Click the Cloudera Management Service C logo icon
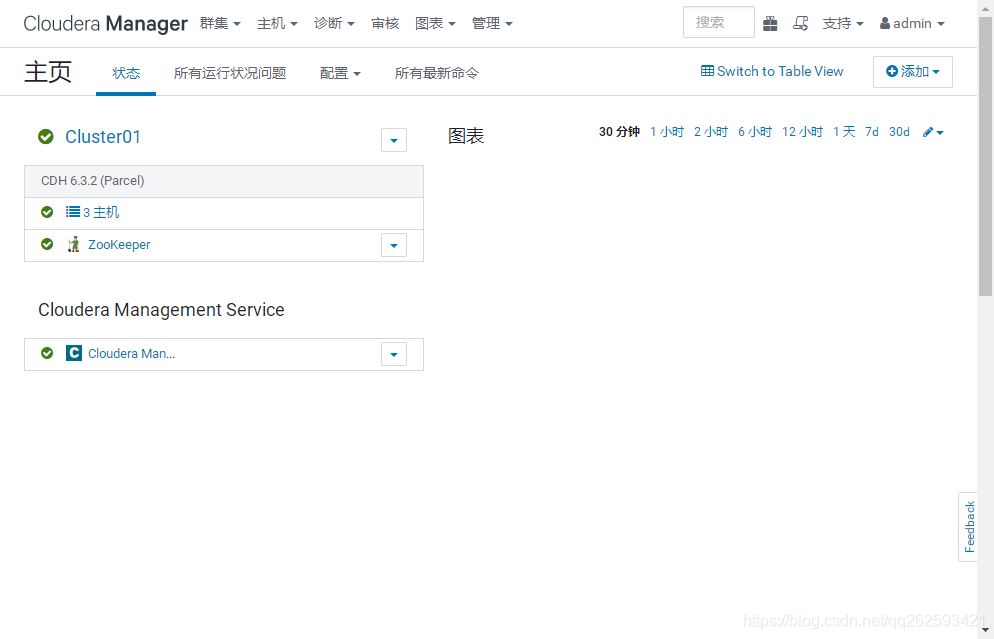This screenshot has height=639, width=994. (x=74, y=353)
